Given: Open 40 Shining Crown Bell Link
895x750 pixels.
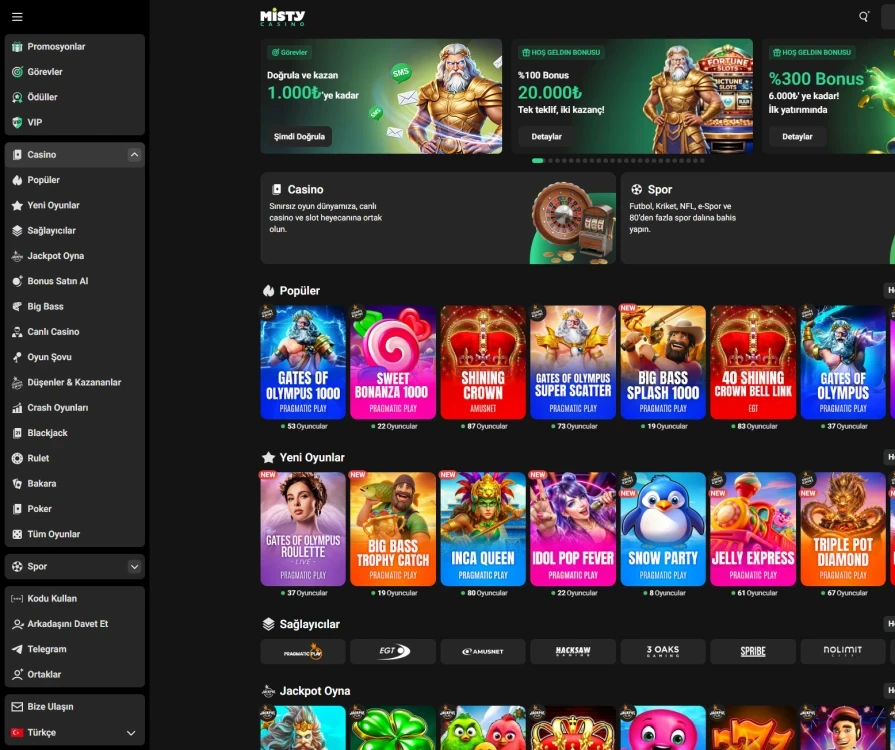Looking at the screenshot, I should click(x=753, y=362).
